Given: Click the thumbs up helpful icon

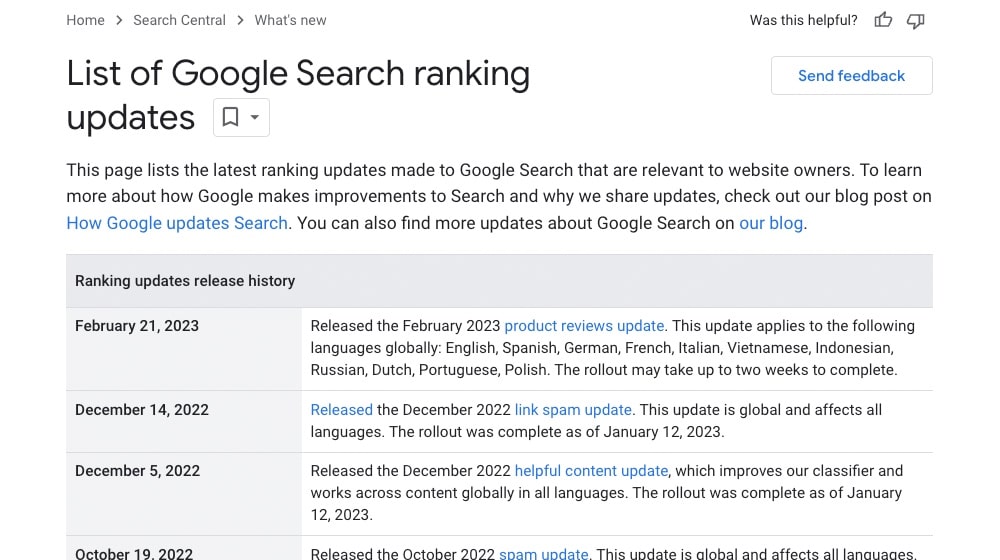Looking at the screenshot, I should point(883,20).
